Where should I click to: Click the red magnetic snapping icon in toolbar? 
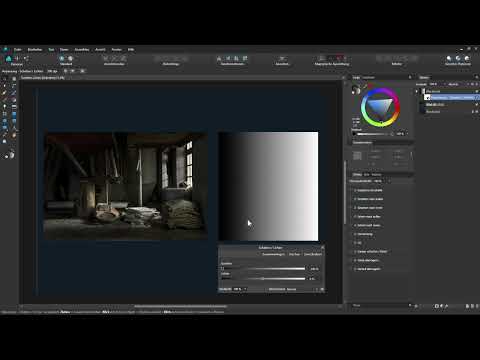coord(339,58)
